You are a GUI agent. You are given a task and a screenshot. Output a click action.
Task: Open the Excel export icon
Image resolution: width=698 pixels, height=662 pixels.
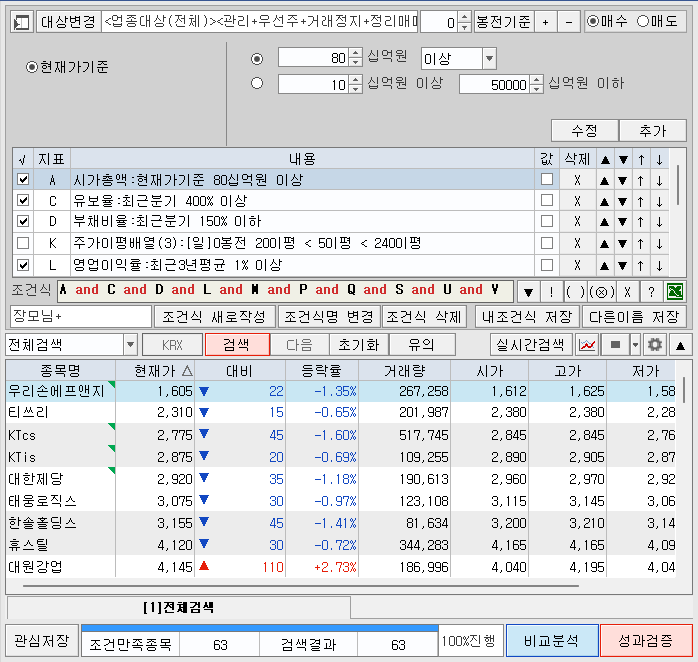click(675, 292)
